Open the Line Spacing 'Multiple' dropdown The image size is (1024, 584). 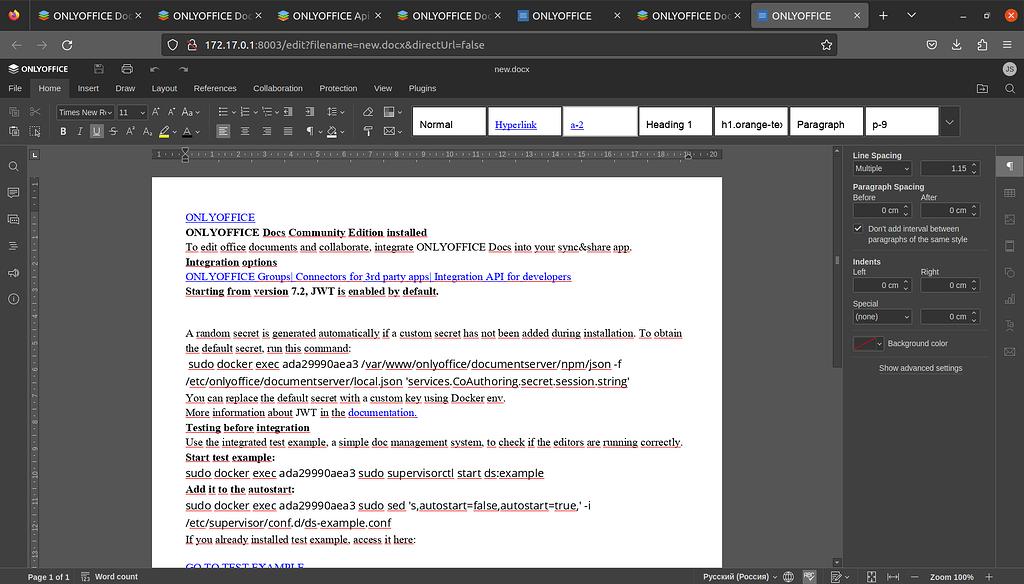(880, 168)
